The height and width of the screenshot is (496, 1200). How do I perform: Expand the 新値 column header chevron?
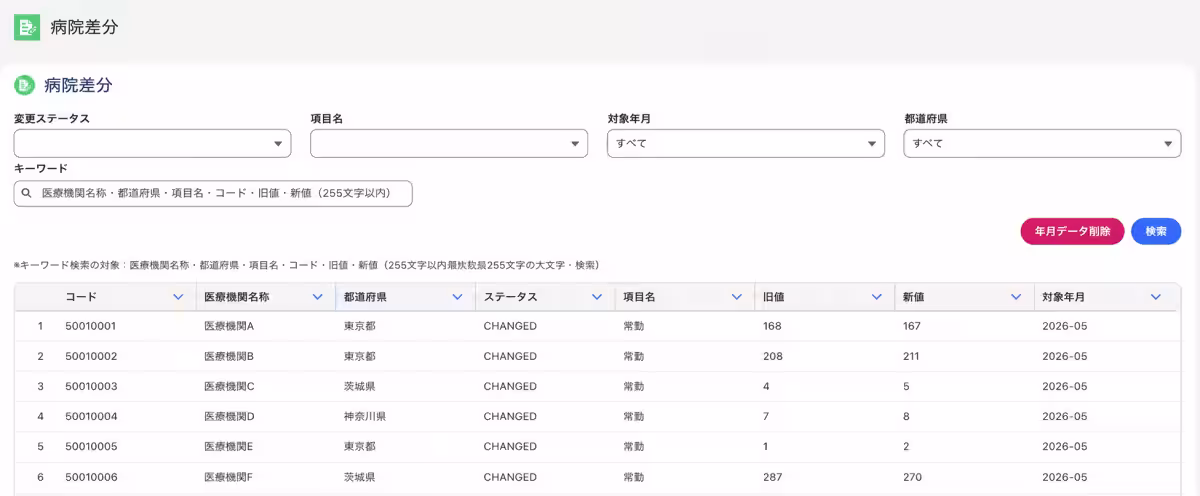coord(1016,297)
